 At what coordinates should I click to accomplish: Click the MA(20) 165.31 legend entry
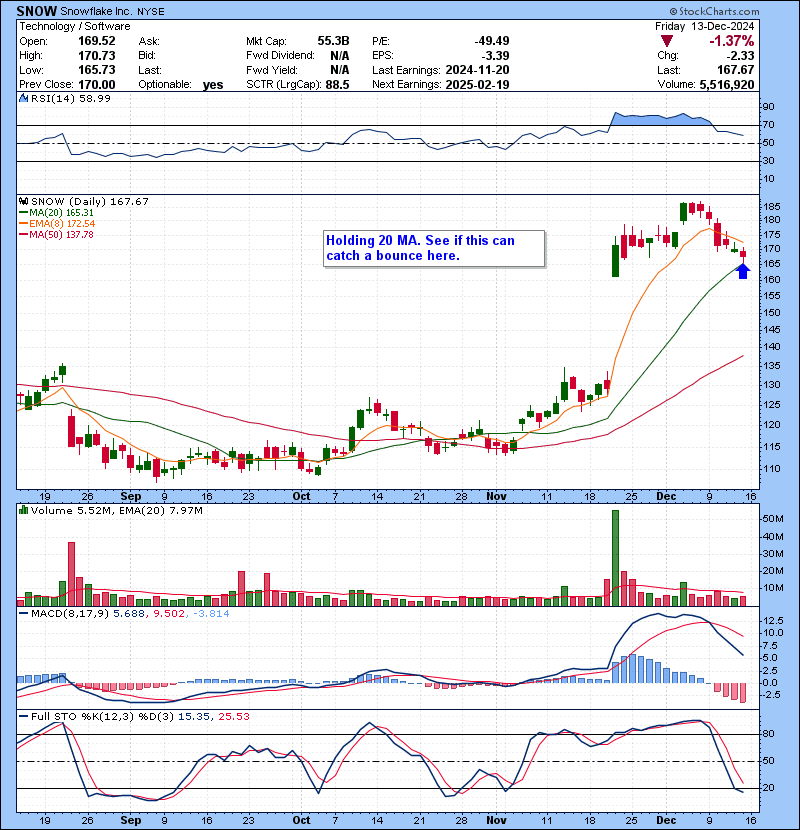(56, 212)
